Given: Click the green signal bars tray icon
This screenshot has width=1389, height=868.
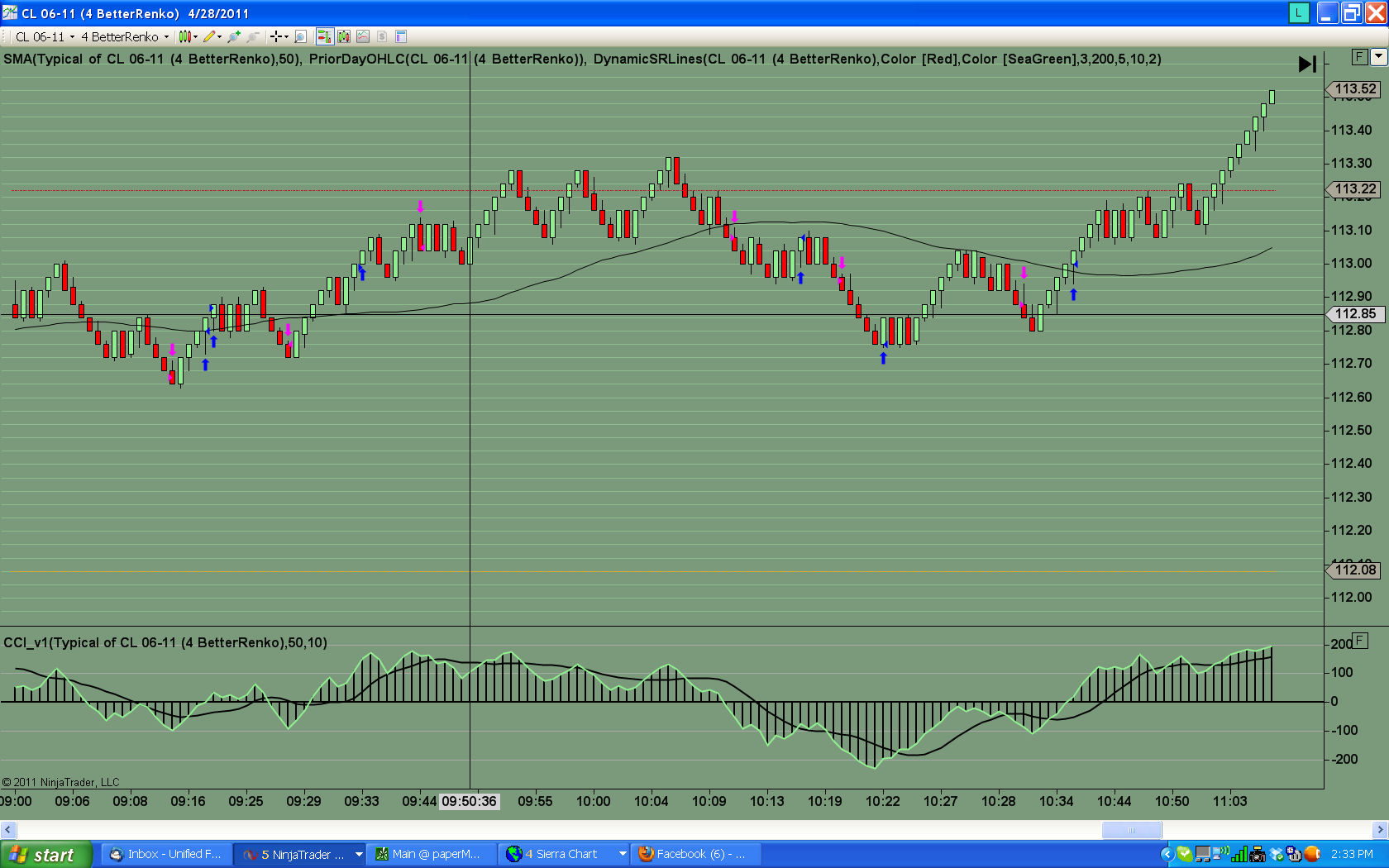Looking at the screenshot, I should [x=1239, y=855].
